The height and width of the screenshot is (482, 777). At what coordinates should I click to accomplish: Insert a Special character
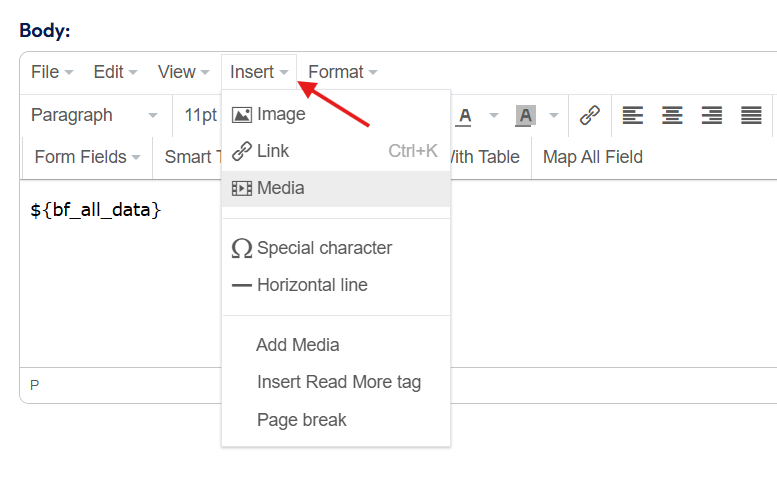(x=323, y=248)
